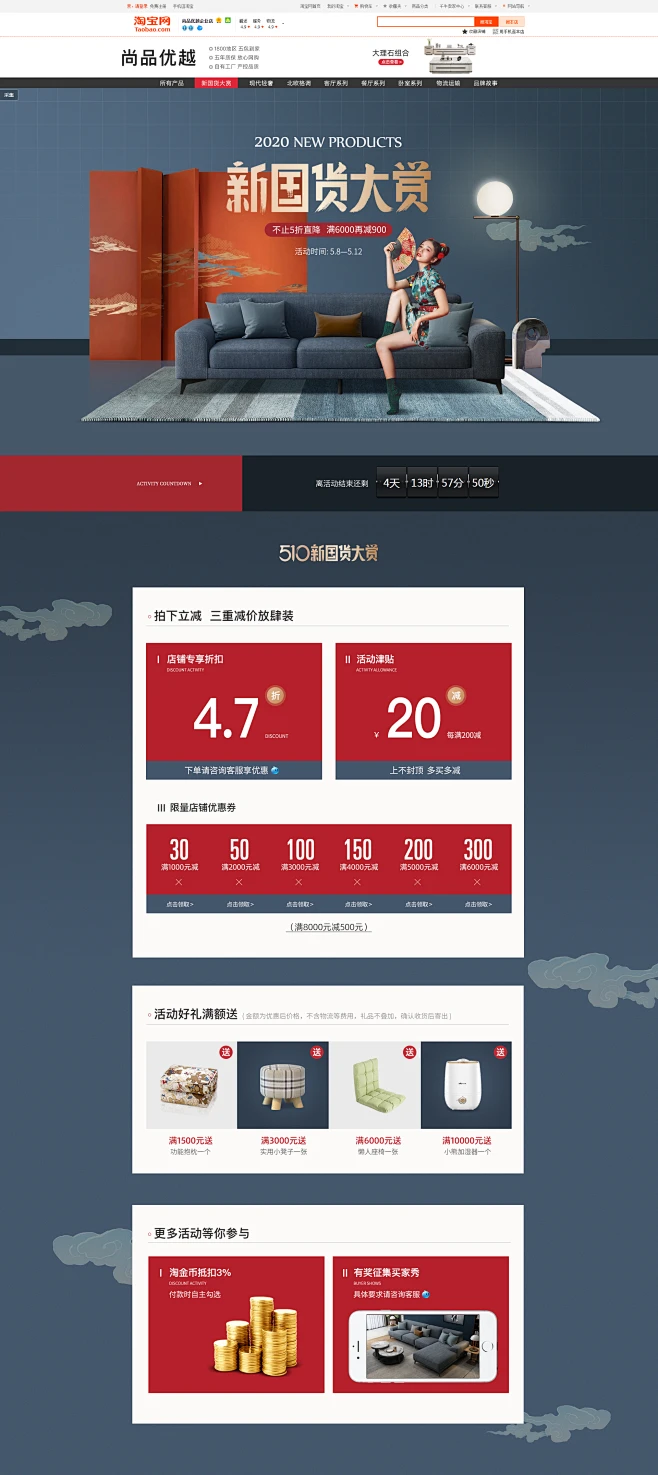Click the search-this-shop button beside search

(x=512, y=21)
